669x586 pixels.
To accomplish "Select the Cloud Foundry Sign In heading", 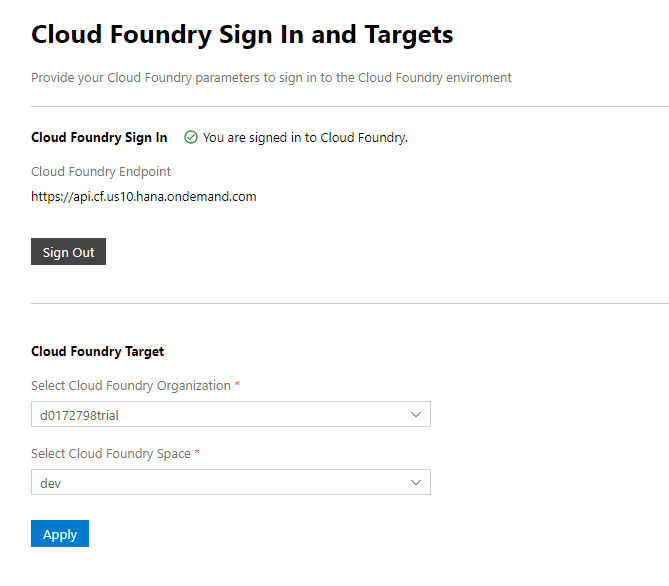I will tap(99, 138).
